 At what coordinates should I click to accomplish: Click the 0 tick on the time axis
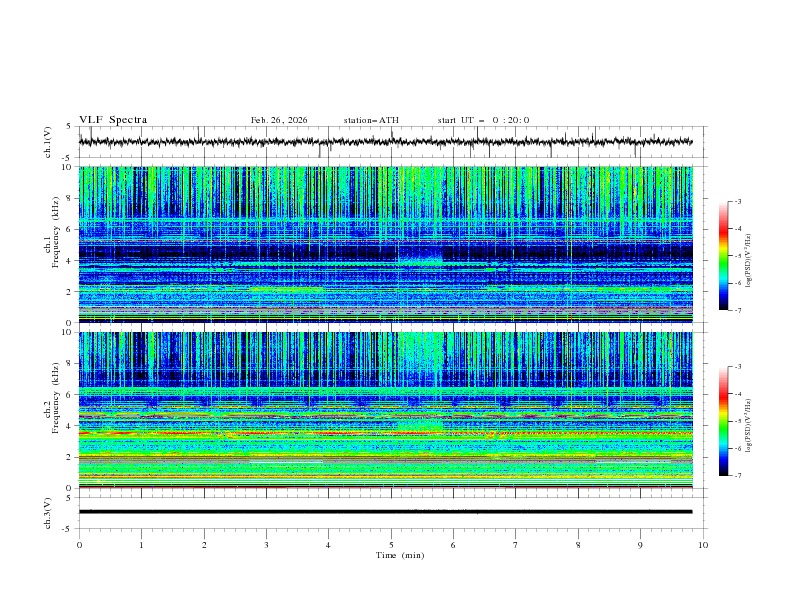point(79,545)
